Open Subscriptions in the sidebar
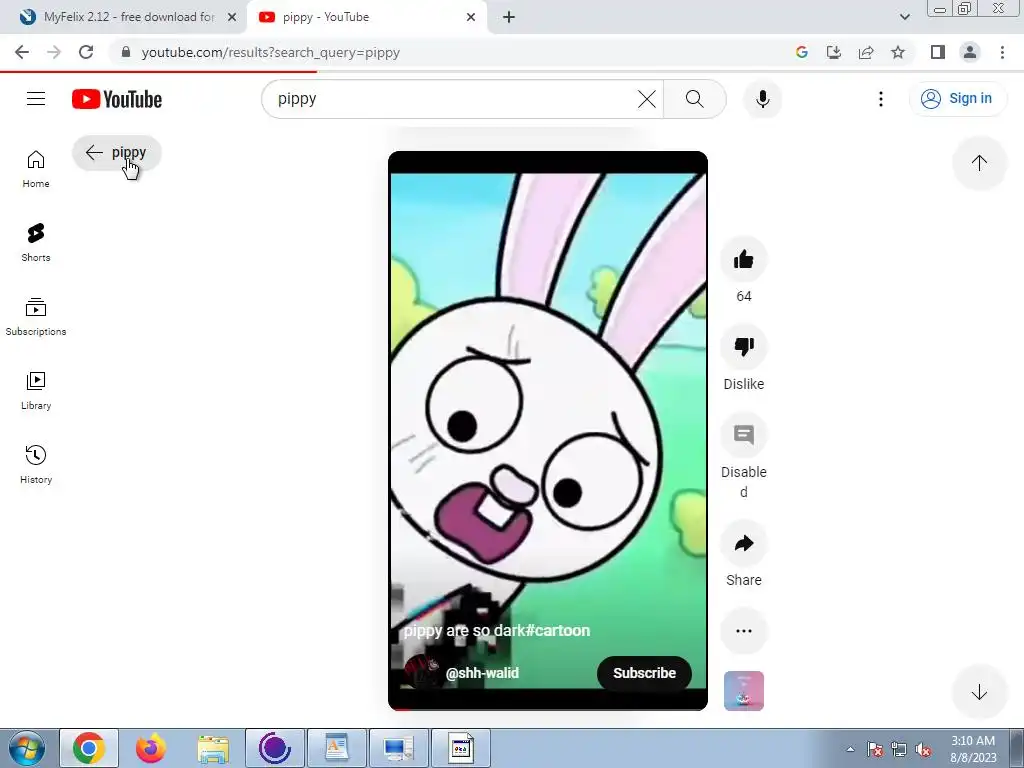This screenshot has width=1024, height=768. click(x=36, y=317)
